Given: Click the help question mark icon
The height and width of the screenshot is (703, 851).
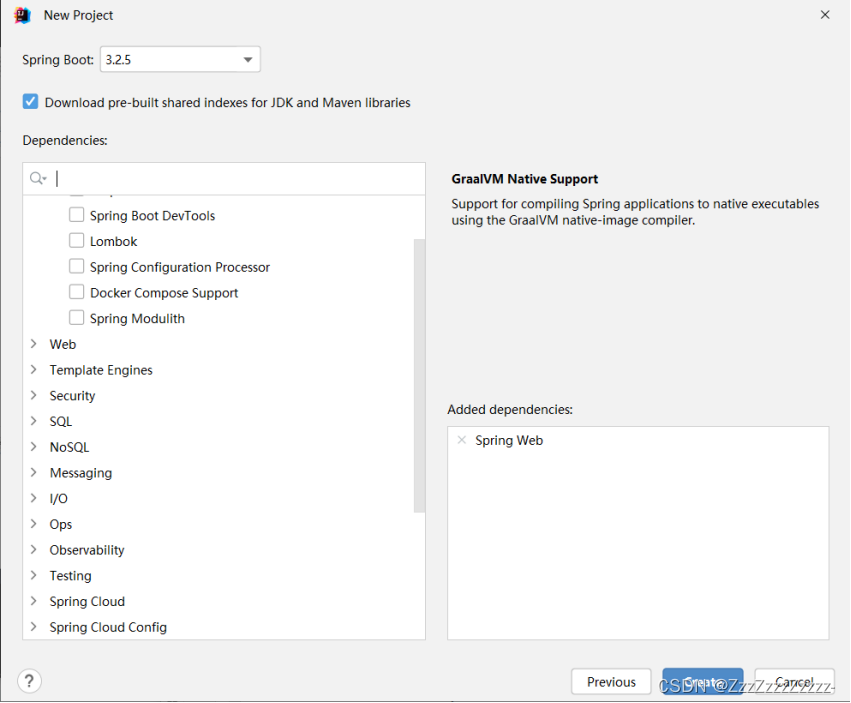Looking at the screenshot, I should point(29,681).
